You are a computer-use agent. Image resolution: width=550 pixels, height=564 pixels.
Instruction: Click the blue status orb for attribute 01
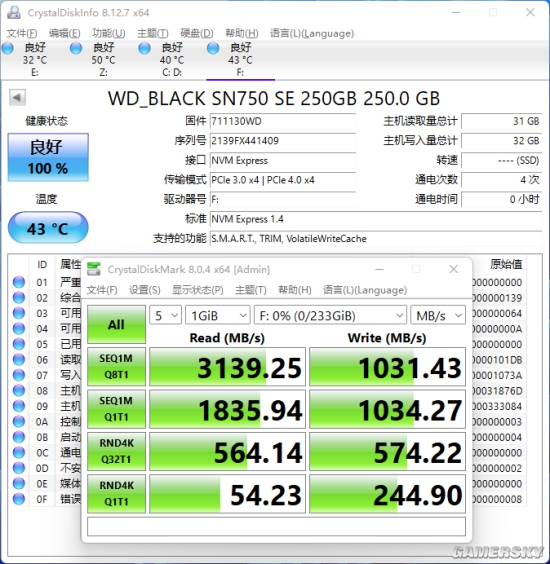pyautogui.click(x=19, y=282)
